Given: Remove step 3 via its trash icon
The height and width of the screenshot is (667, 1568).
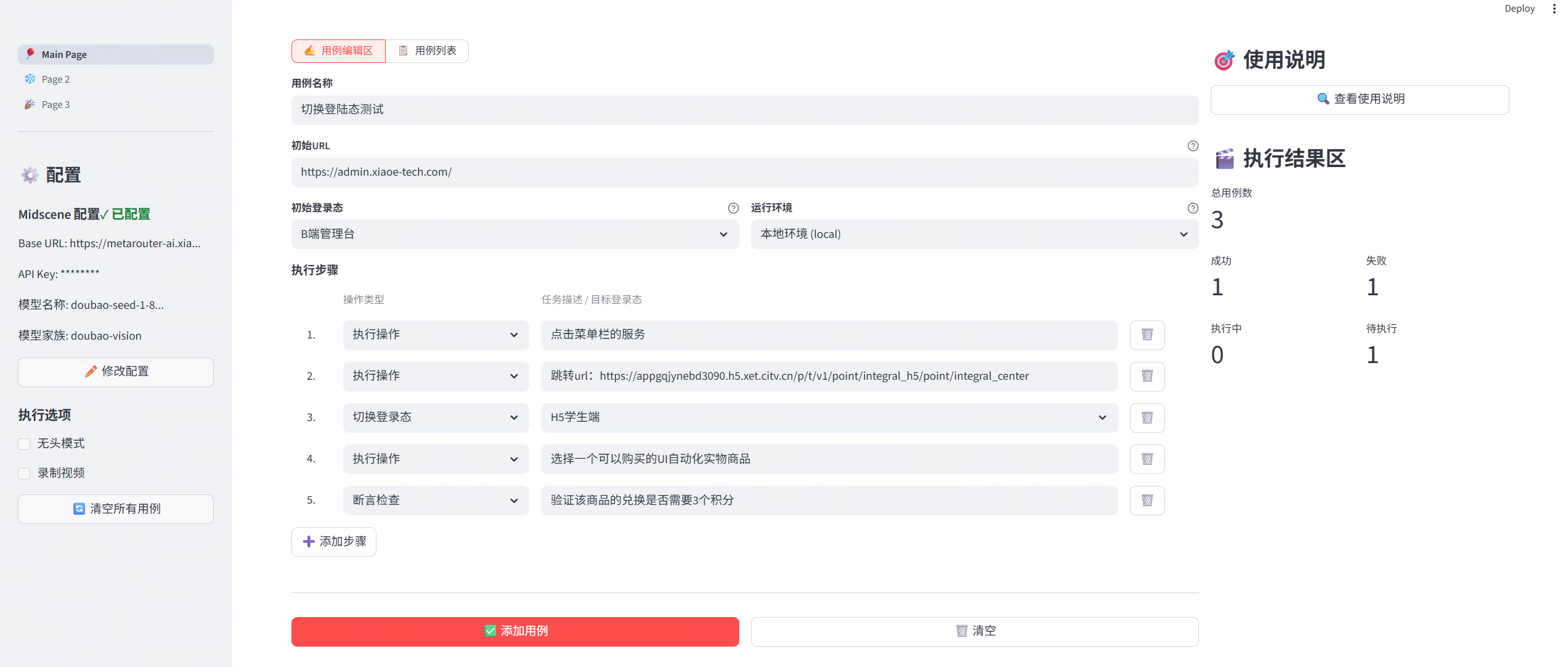Looking at the screenshot, I should [x=1147, y=417].
